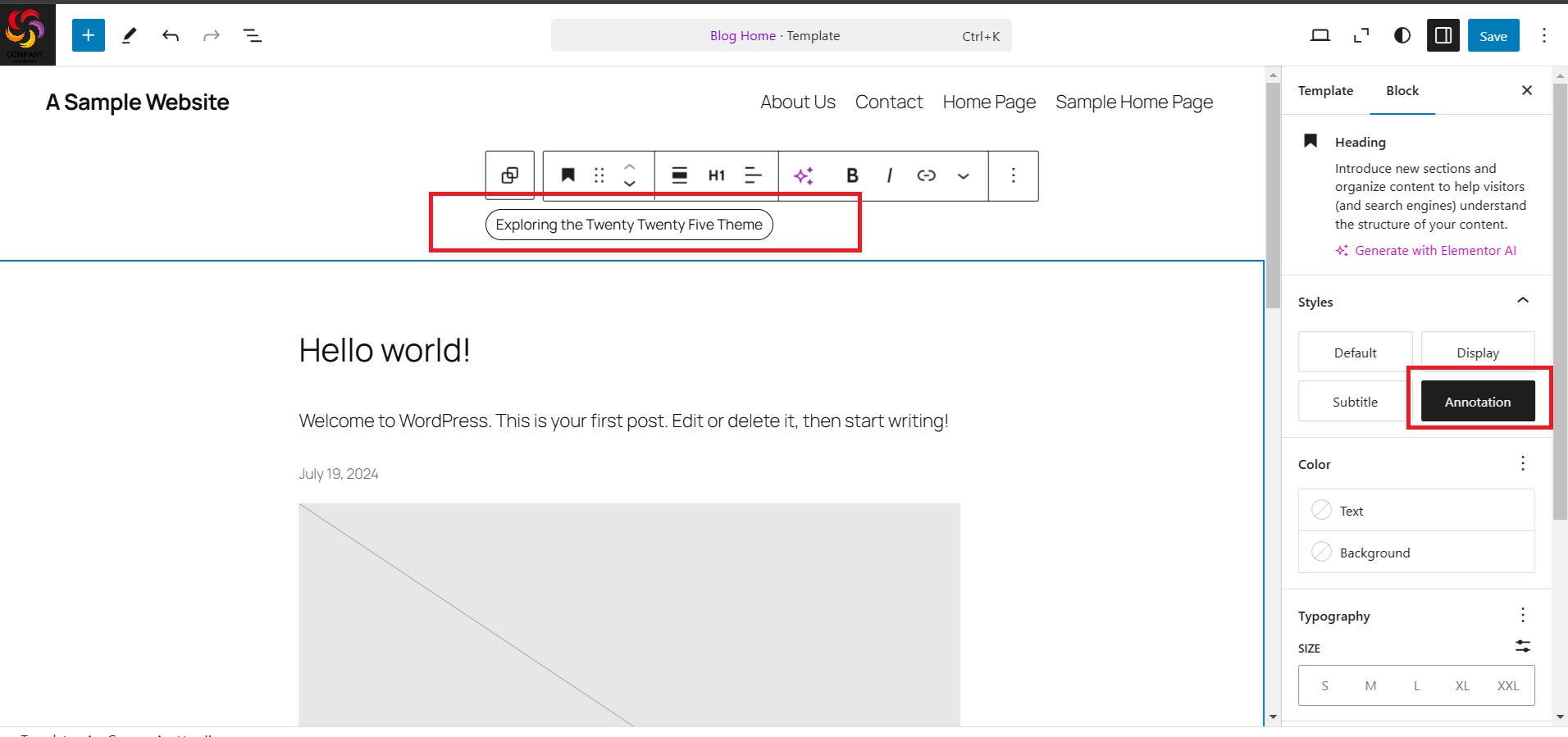Apply the Display heading style

point(1478,353)
